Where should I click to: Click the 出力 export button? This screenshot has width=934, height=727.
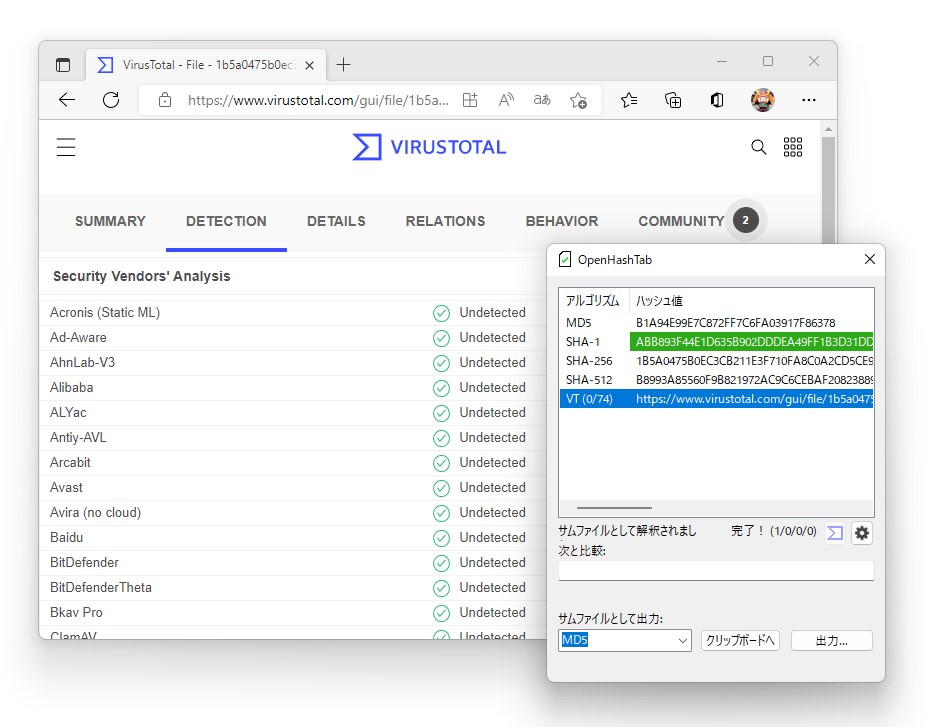(831, 640)
